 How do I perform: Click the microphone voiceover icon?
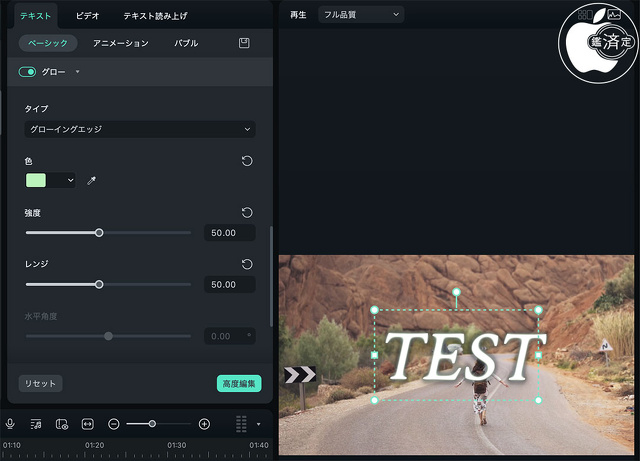click(x=10, y=424)
